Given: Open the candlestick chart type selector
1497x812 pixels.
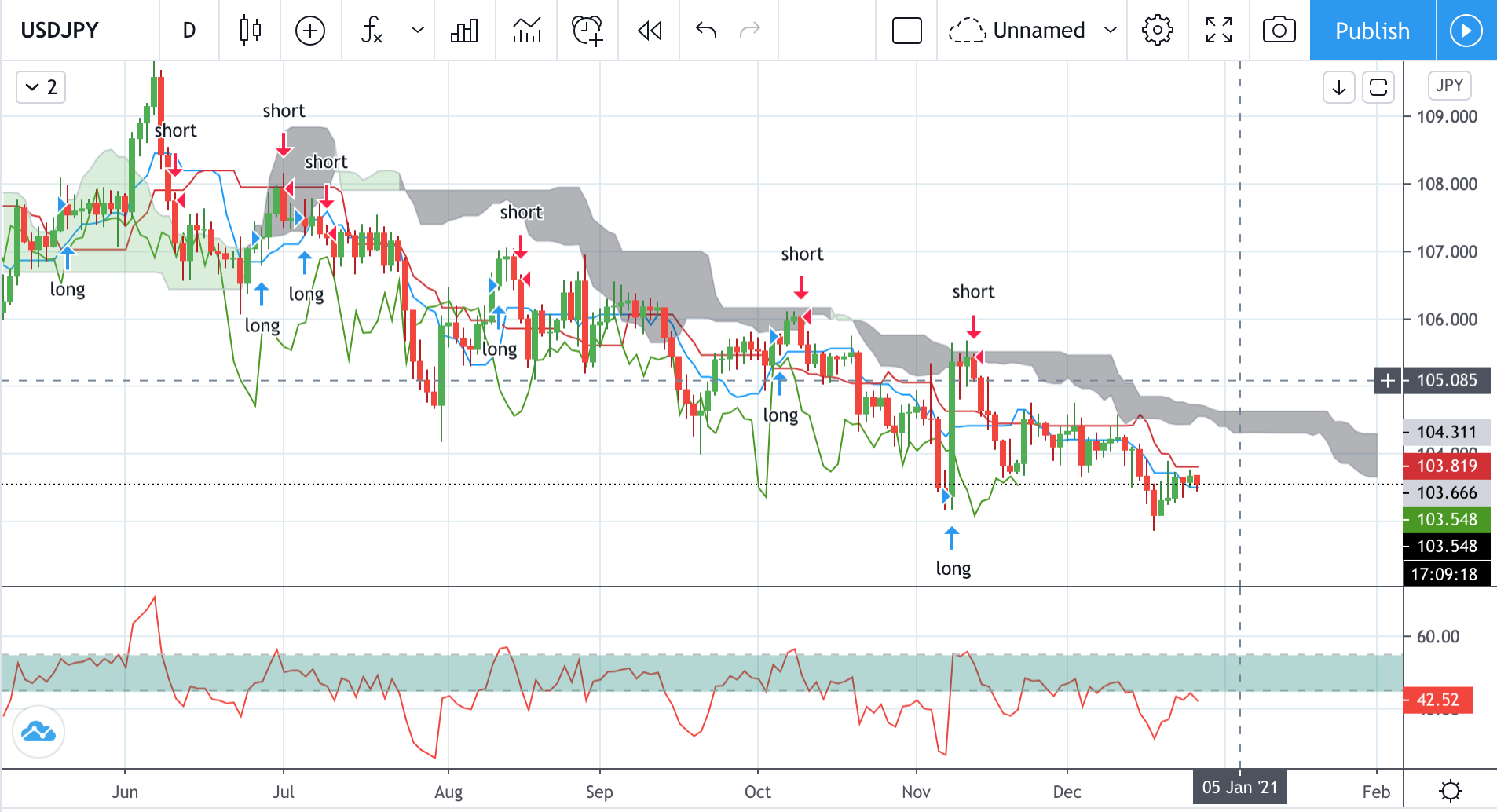Looking at the screenshot, I should click(250, 30).
